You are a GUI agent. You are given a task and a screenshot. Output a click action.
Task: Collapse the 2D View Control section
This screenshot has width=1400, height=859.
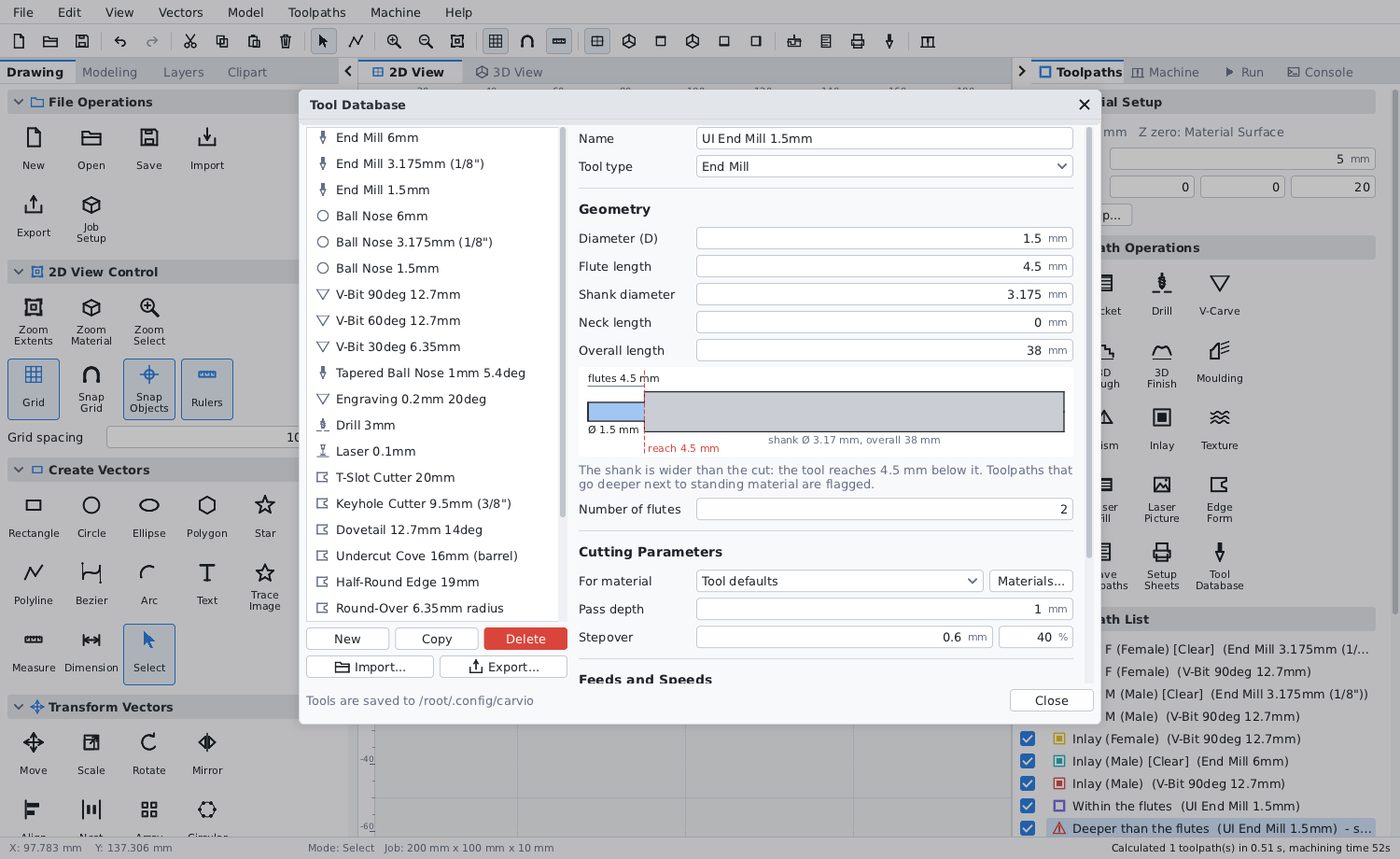(x=18, y=272)
